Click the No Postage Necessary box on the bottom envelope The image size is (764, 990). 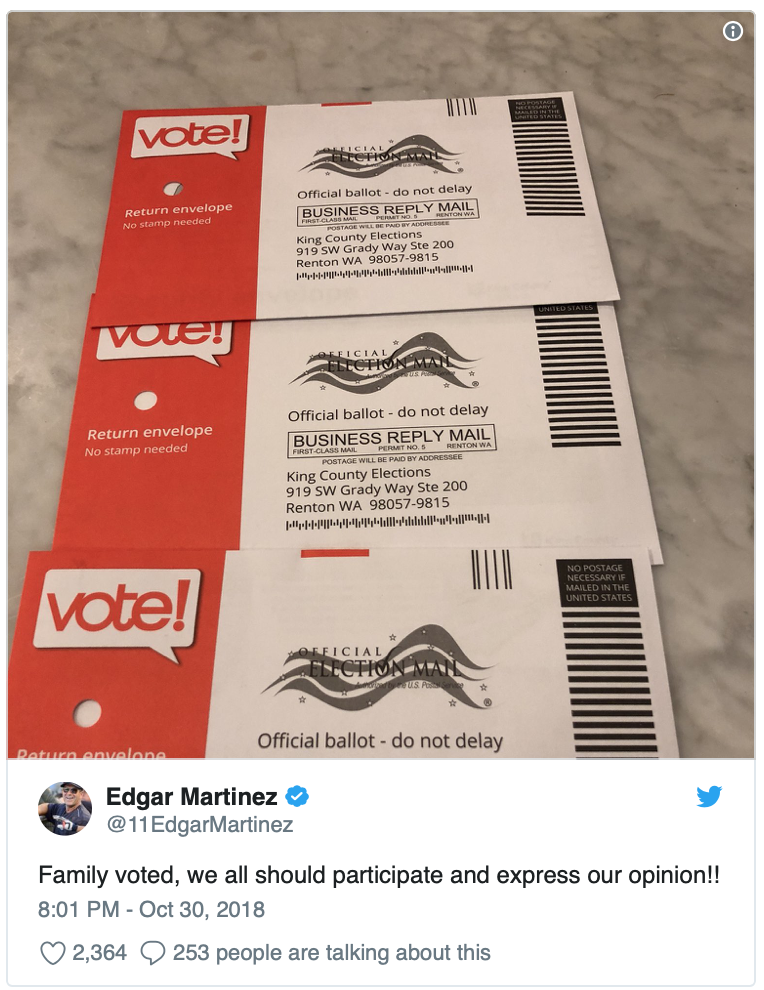[598, 583]
